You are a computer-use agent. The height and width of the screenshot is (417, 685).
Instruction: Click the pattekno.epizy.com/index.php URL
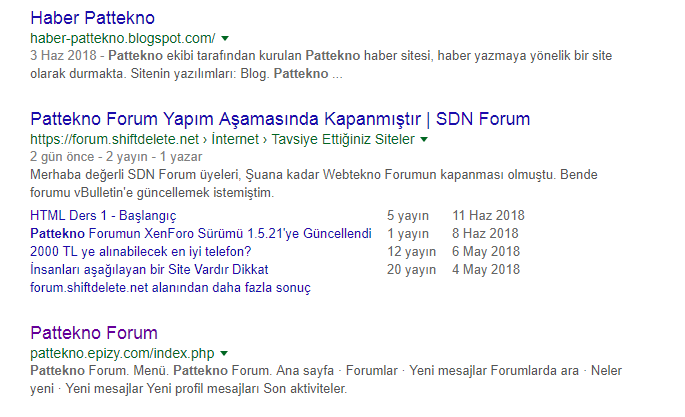(x=123, y=353)
